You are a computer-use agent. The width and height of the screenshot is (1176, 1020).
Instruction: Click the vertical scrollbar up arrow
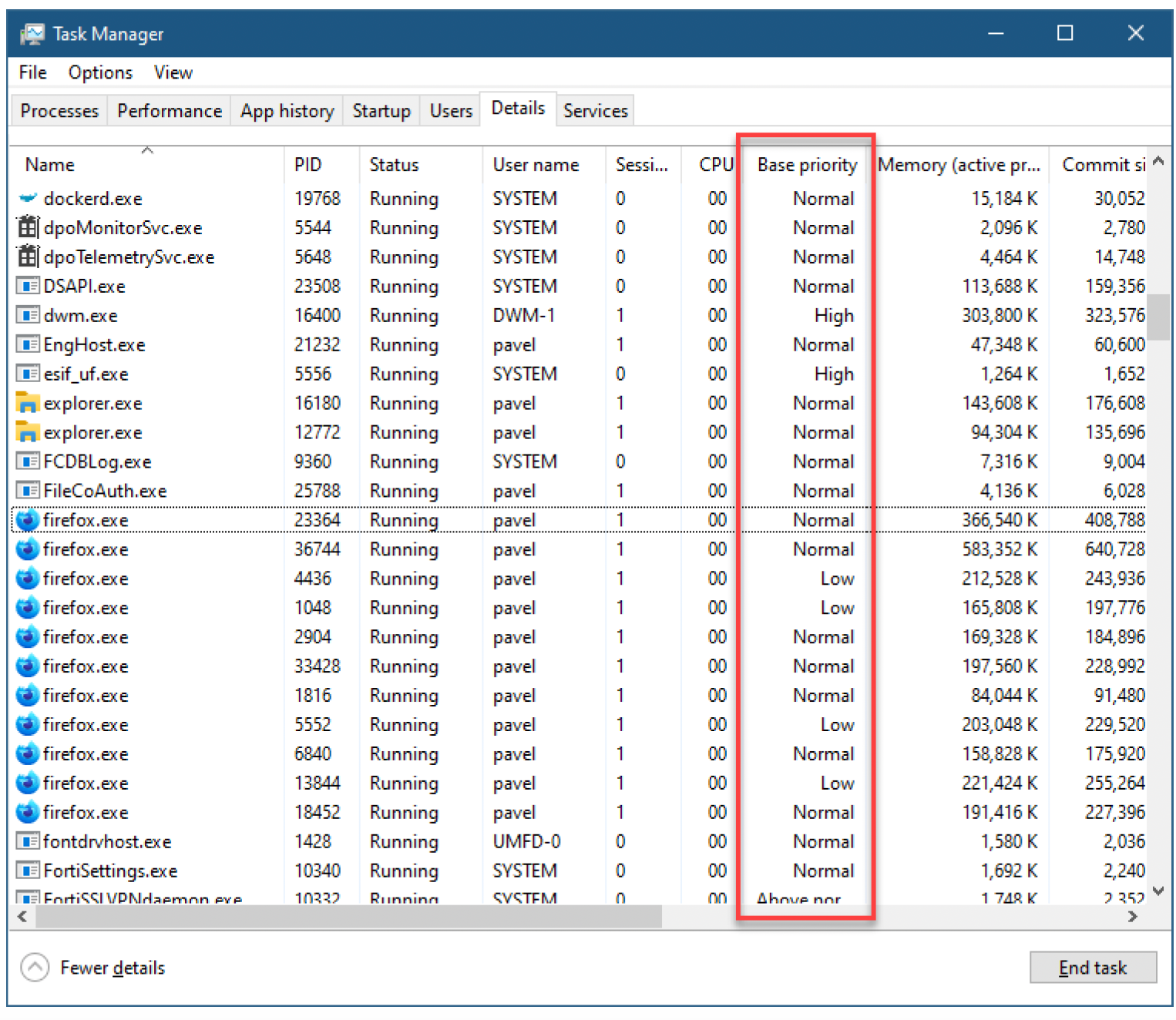tap(1158, 161)
